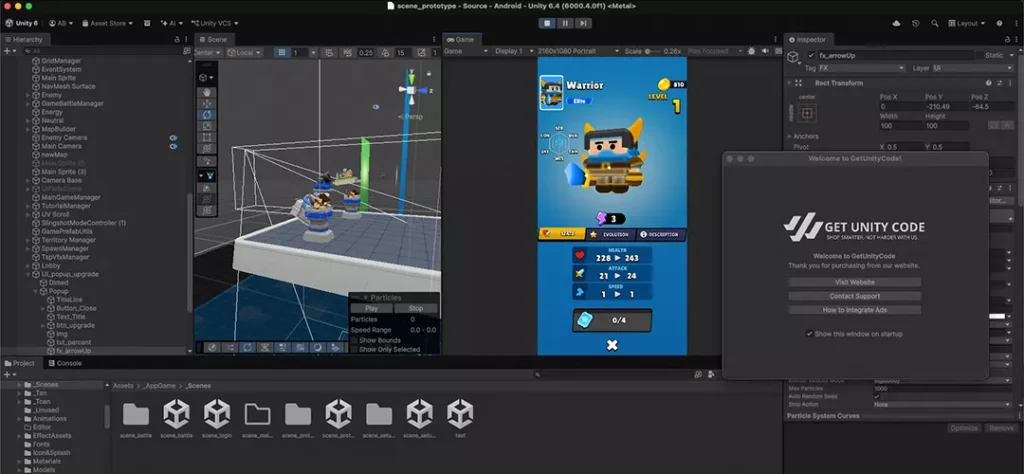Select the Scale tool in Scene toolbar
The height and width of the screenshot is (474, 1024).
pyautogui.click(x=207, y=126)
